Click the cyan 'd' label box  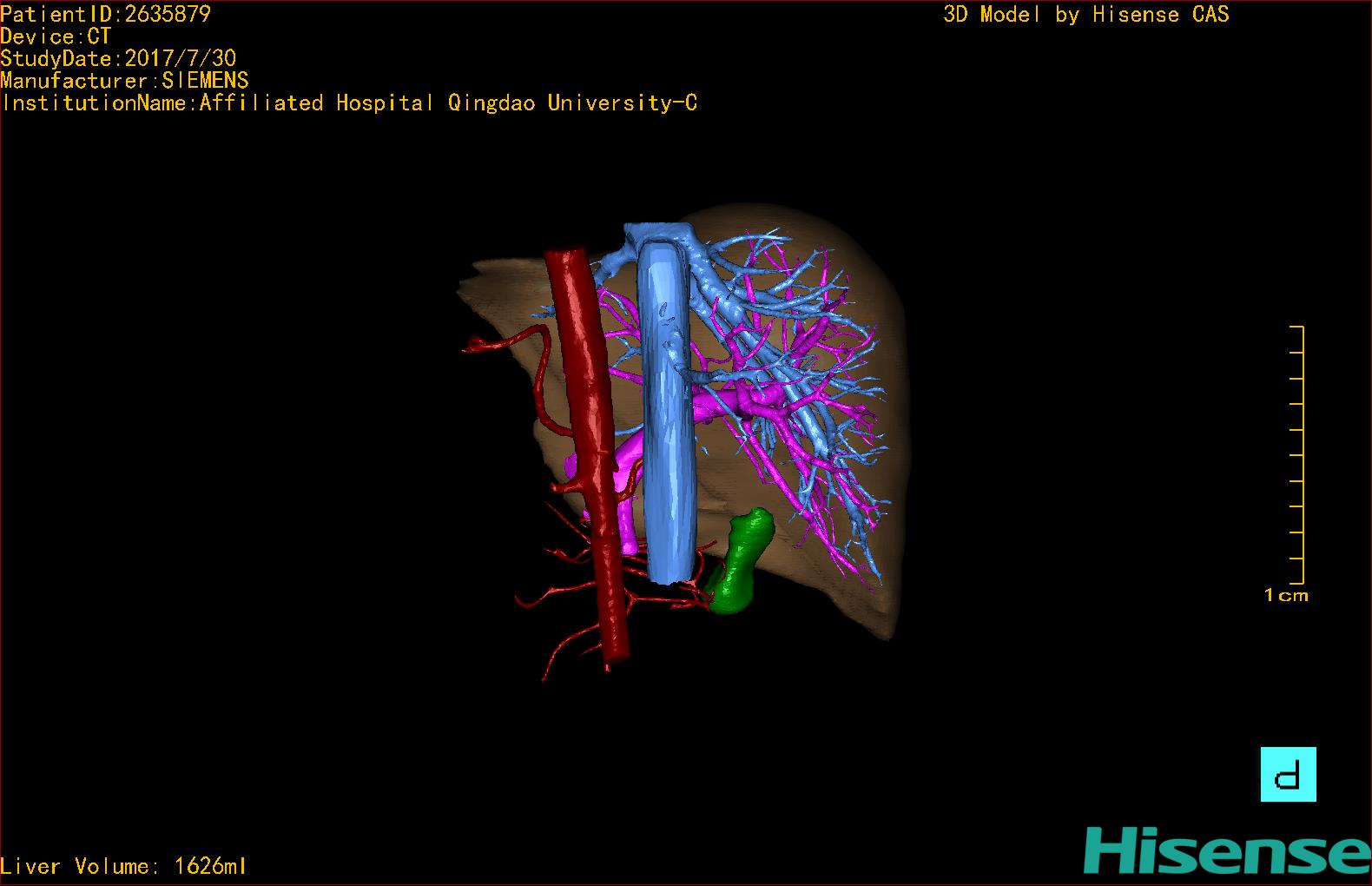tap(1288, 774)
